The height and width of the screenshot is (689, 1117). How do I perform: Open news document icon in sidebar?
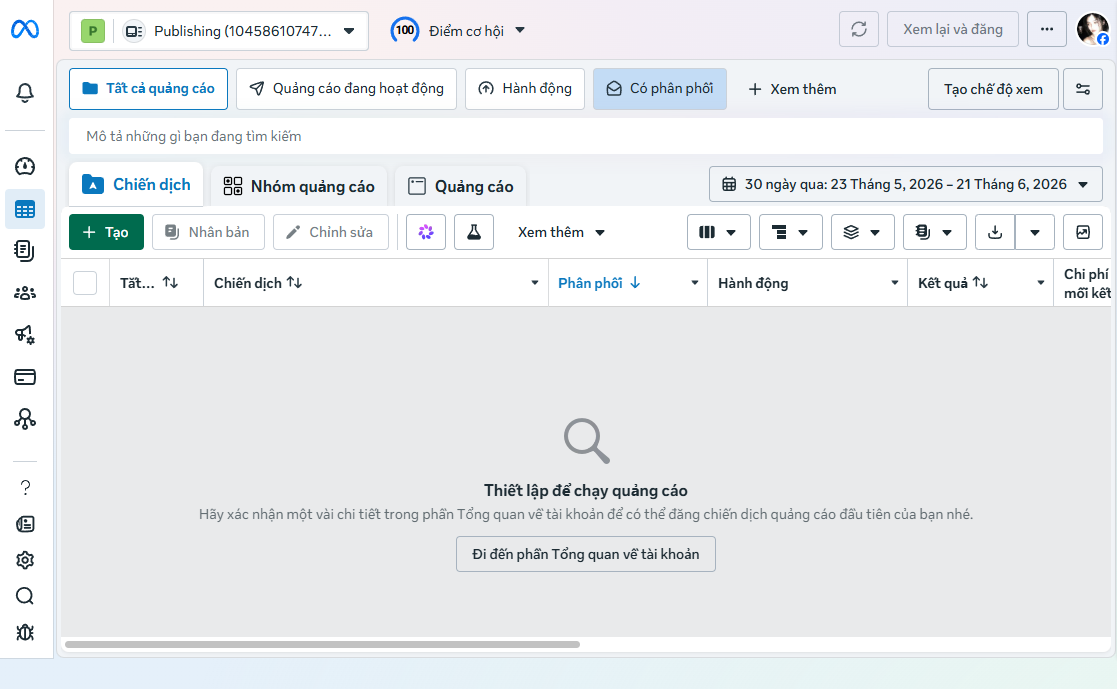25,524
